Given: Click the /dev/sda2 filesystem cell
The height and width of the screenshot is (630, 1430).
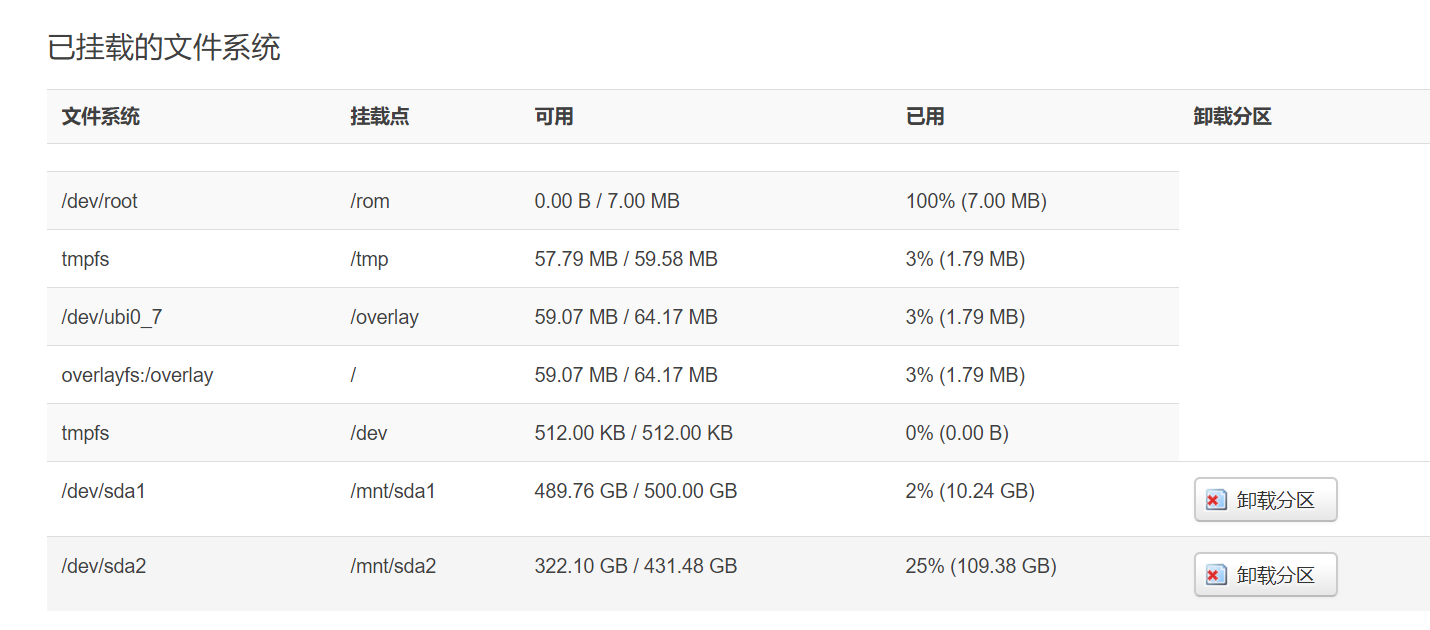Looking at the screenshot, I should pyautogui.click(x=104, y=566).
